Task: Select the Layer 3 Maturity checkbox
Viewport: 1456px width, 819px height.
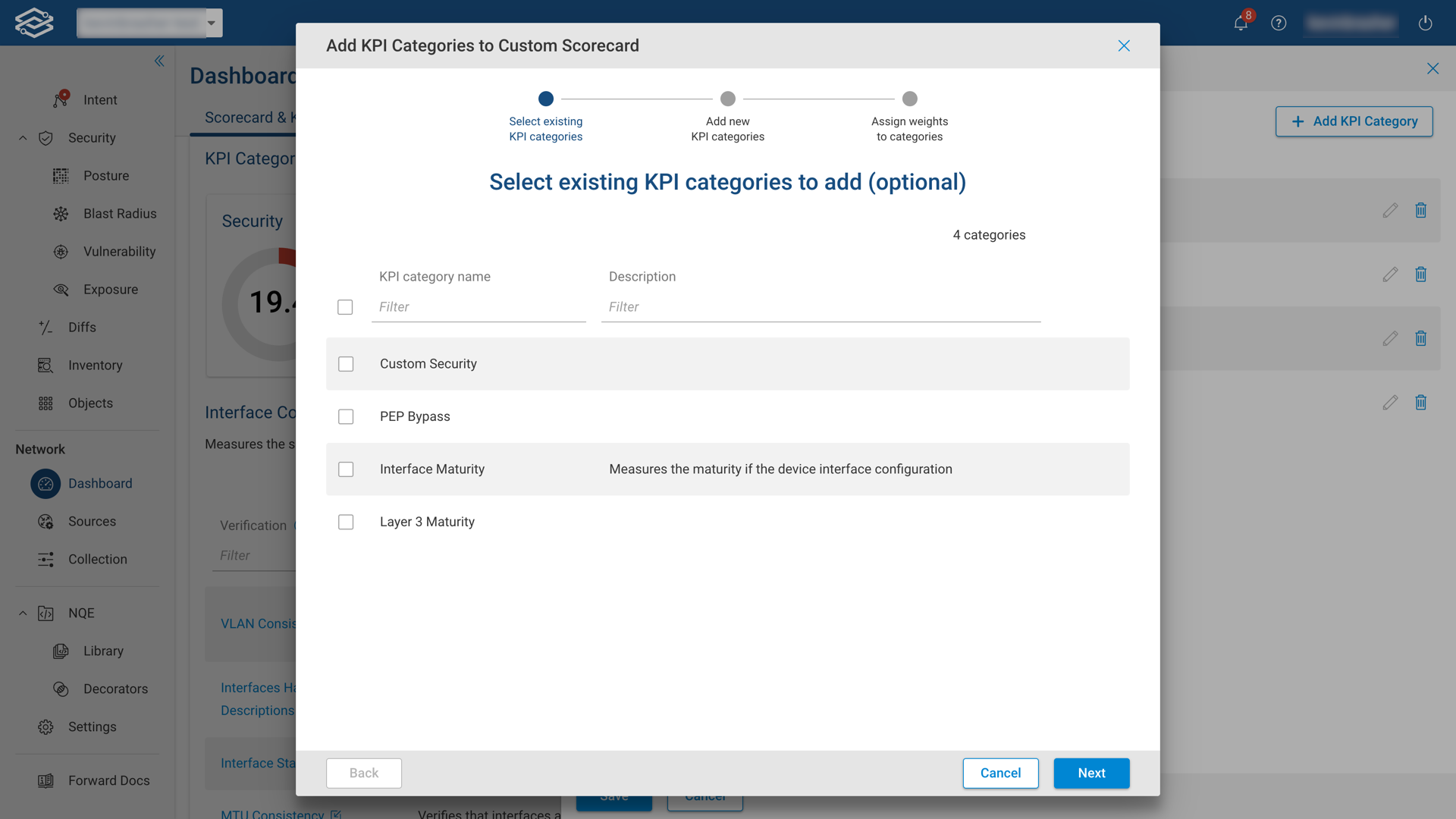Action: (346, 522)
